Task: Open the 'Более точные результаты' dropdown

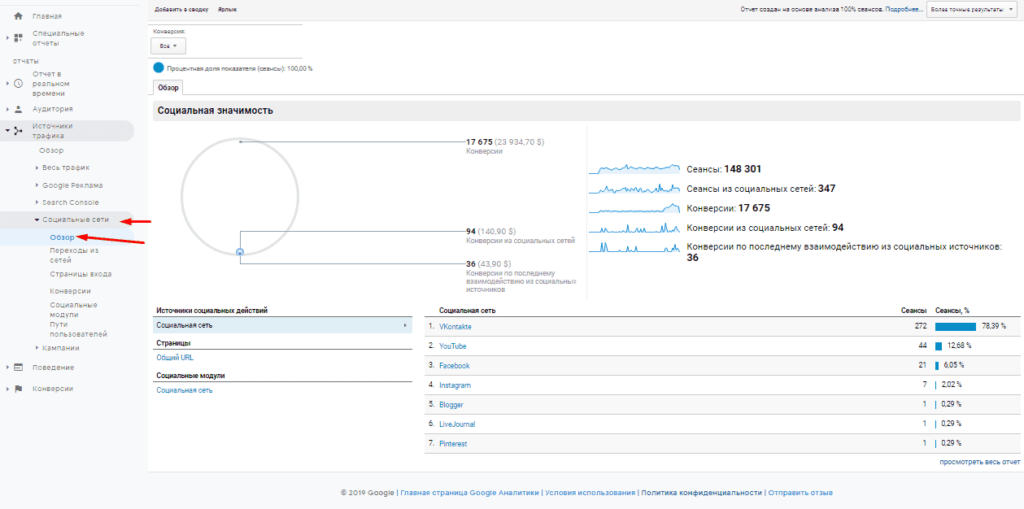Action: pos(972,9)
